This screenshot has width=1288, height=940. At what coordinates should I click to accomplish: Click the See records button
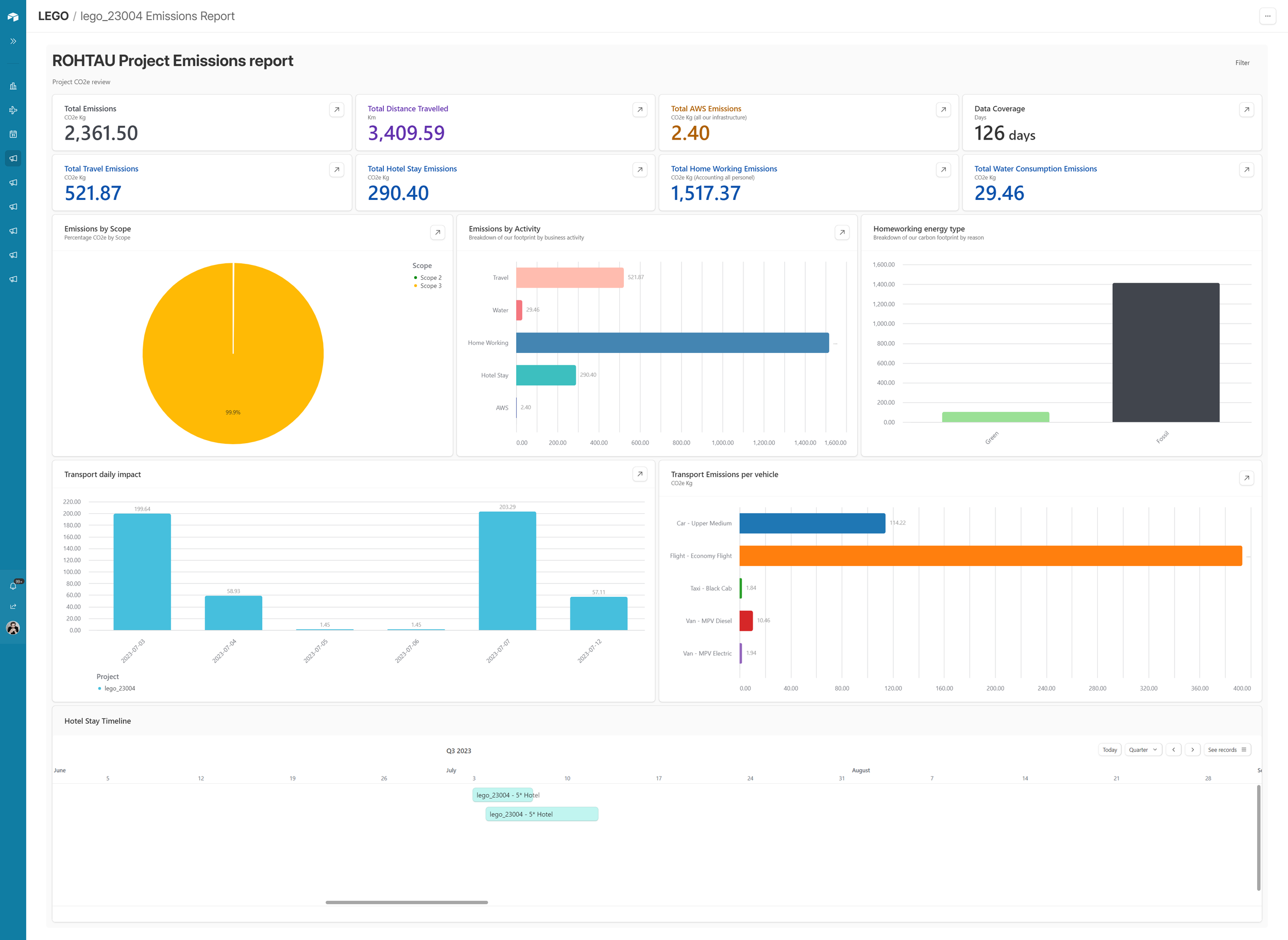coord(1227,750)
